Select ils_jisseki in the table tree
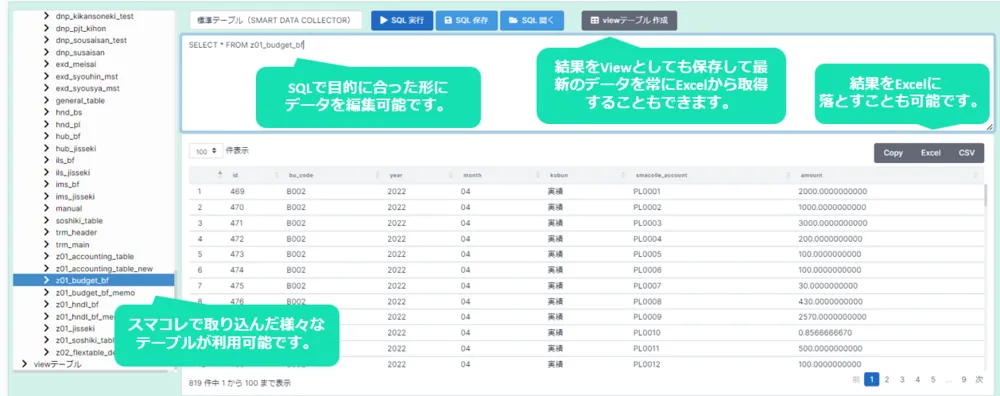Viewport: 1000px width, 396px height. point(73,172)
